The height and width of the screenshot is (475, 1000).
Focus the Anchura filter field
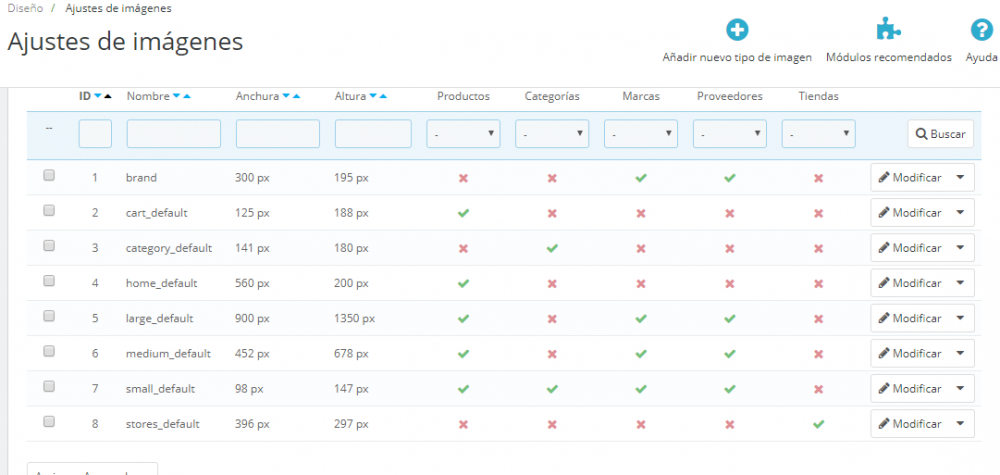coord(277,134)
